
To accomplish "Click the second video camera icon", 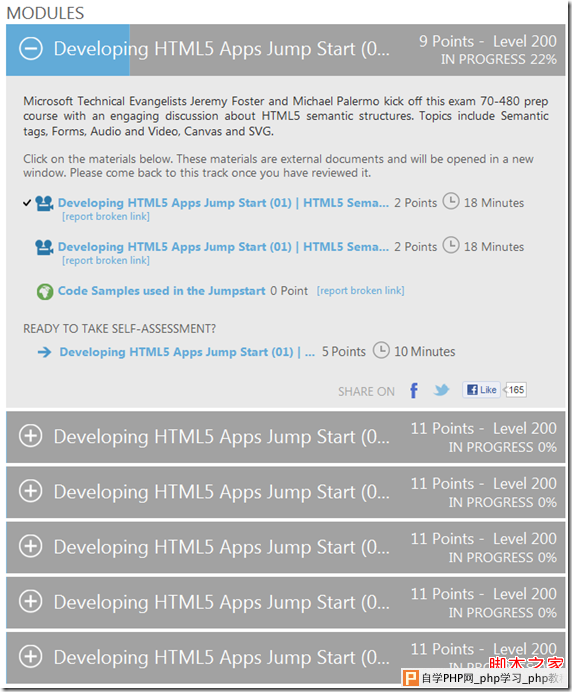I will tap(44, 247).
